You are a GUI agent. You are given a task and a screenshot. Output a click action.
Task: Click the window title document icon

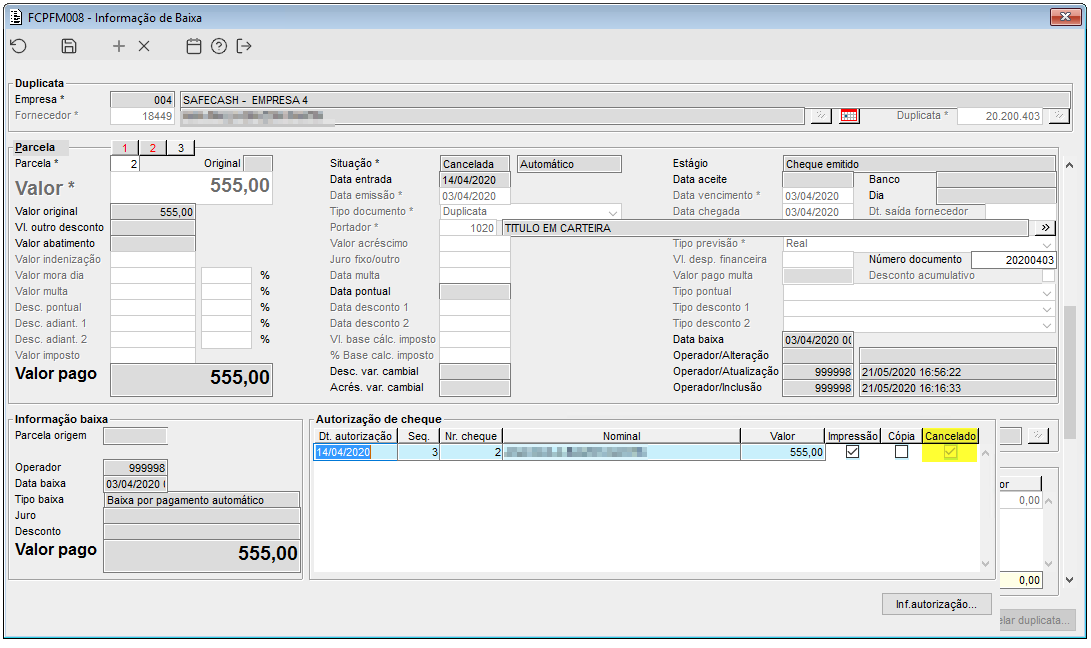point(16,17)
